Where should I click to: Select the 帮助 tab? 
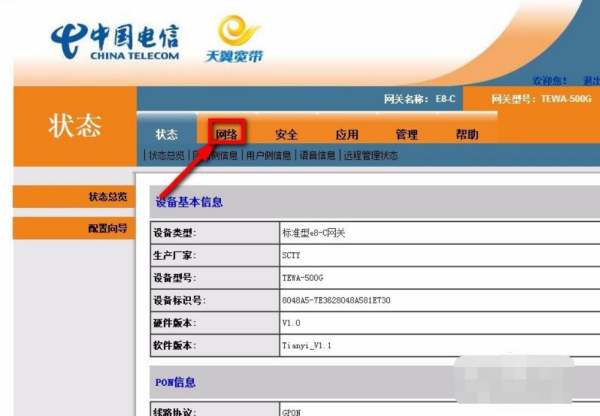click(x=467, y=134)
